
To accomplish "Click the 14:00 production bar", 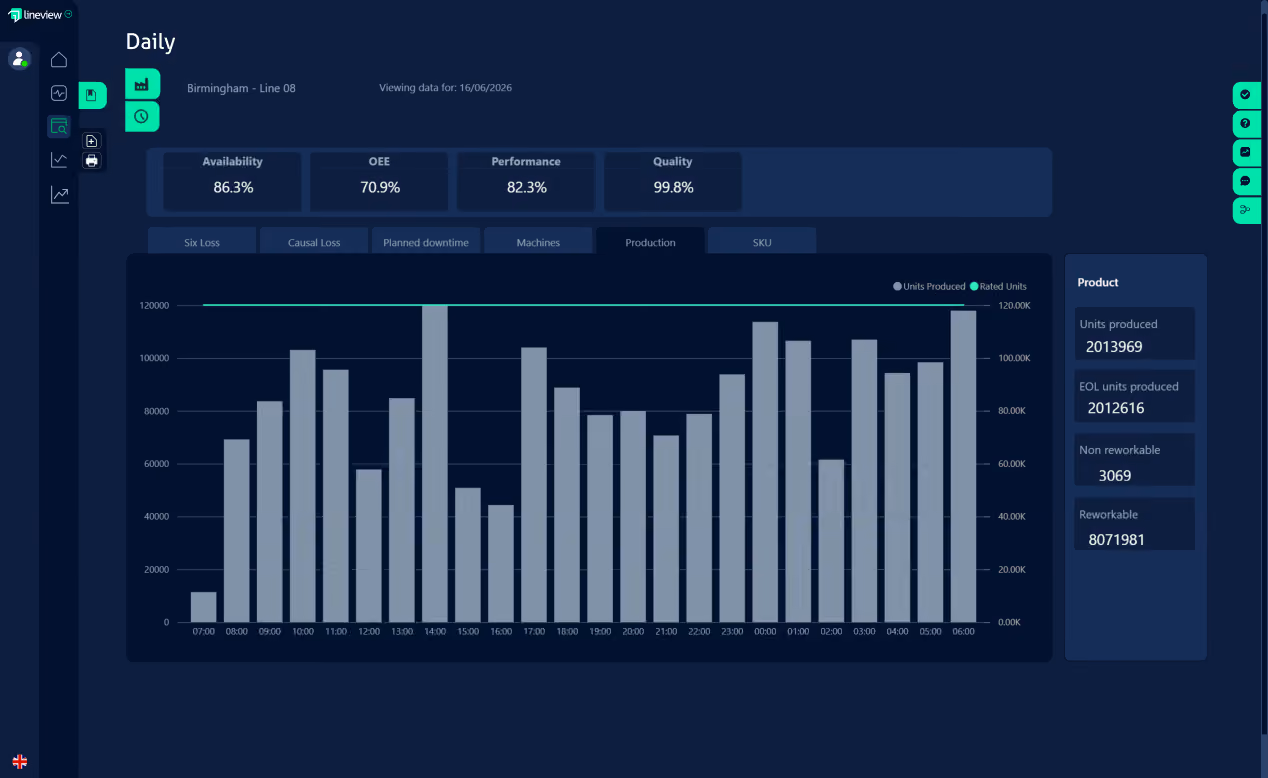I will [x=435, y=463].
